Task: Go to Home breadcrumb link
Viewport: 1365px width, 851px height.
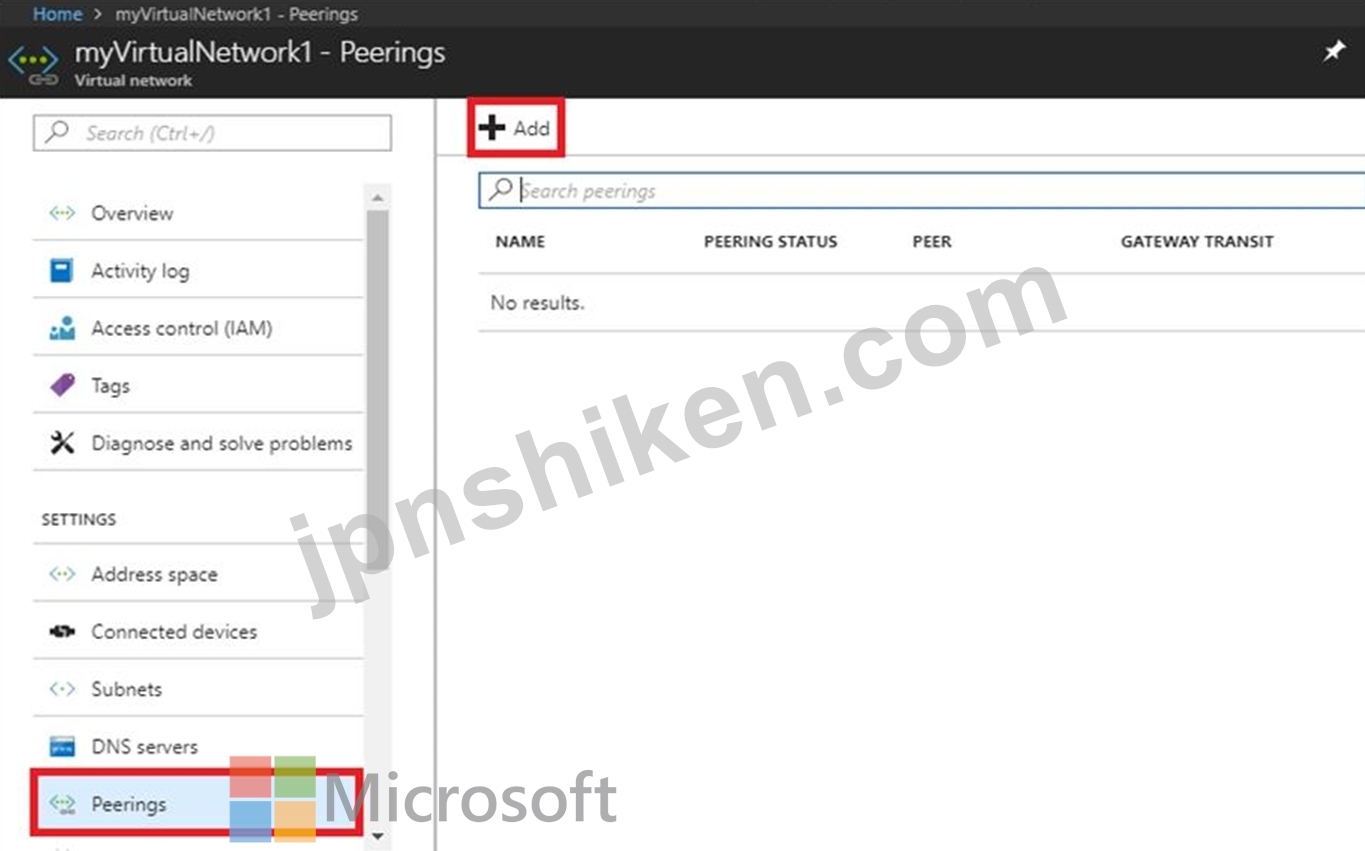Action: 57,14
